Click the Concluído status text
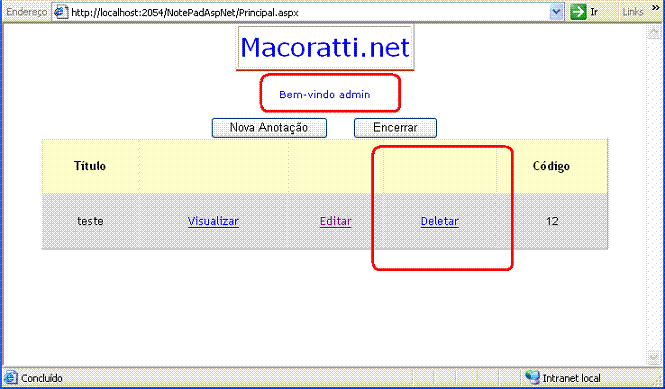The image size is (665, 389). (x=42, y=378)
